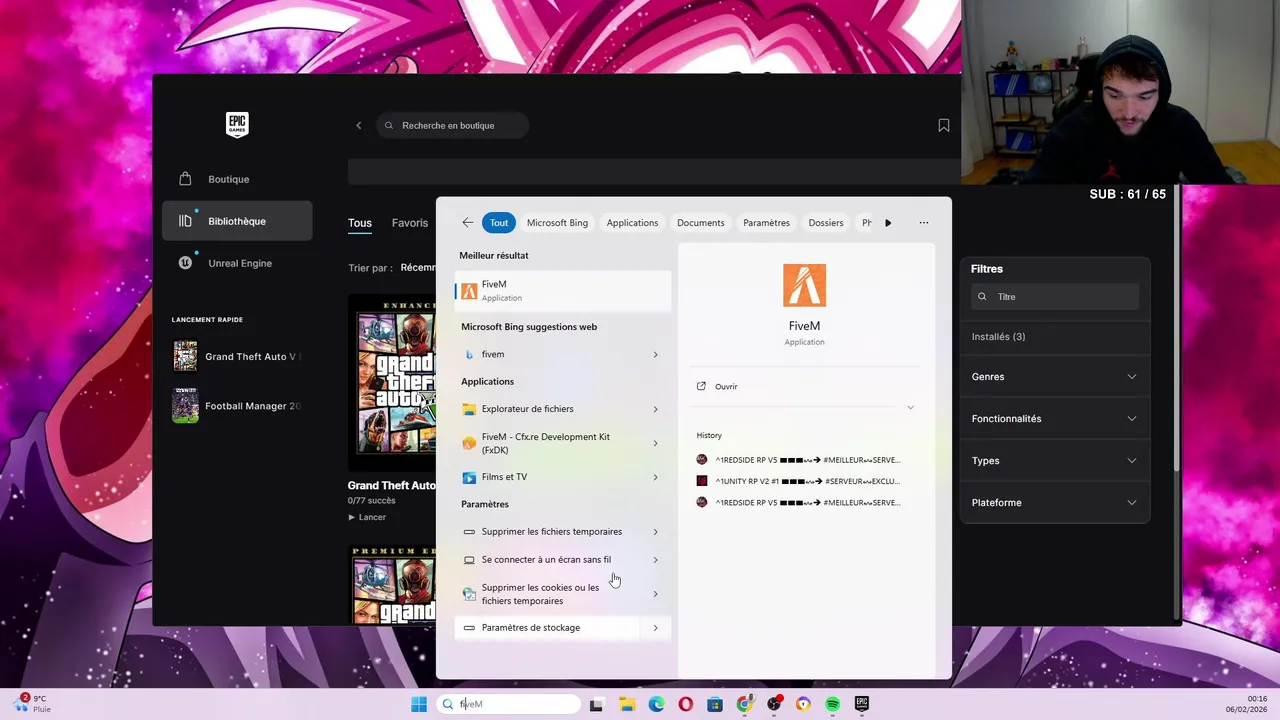
Task: Open Chrome from the taskbar
Action: [744, 704]
